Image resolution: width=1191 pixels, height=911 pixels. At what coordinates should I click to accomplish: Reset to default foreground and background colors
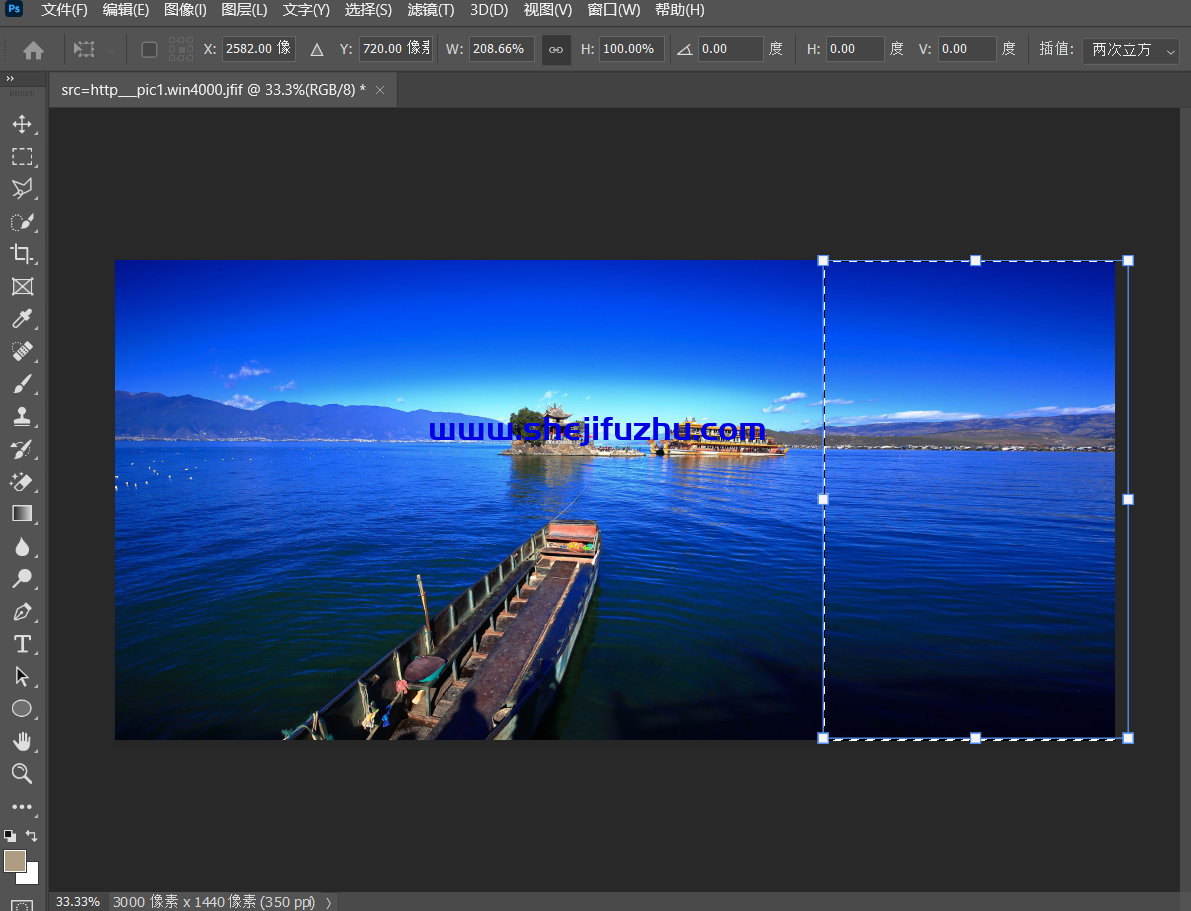click(x=9, y=836)
